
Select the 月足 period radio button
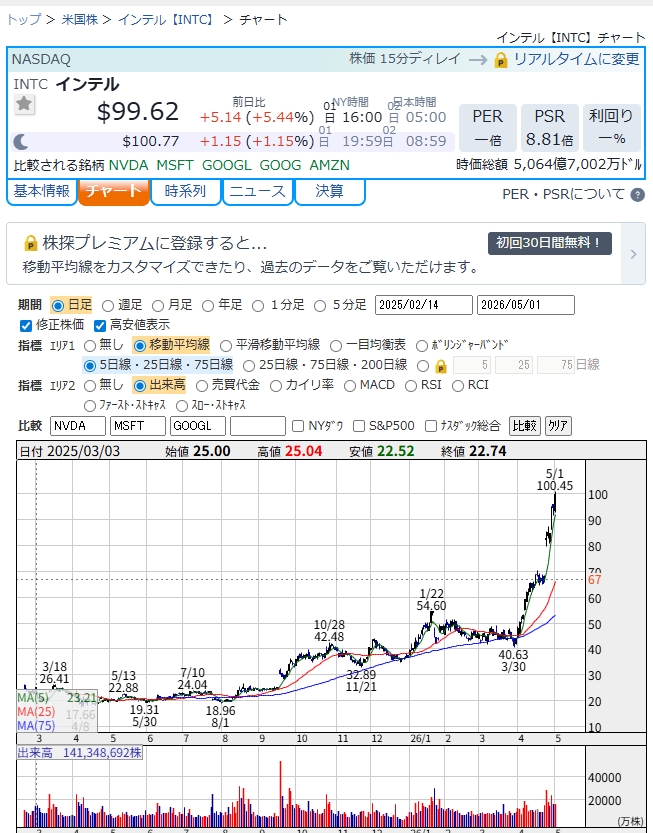tap(158, 306)
